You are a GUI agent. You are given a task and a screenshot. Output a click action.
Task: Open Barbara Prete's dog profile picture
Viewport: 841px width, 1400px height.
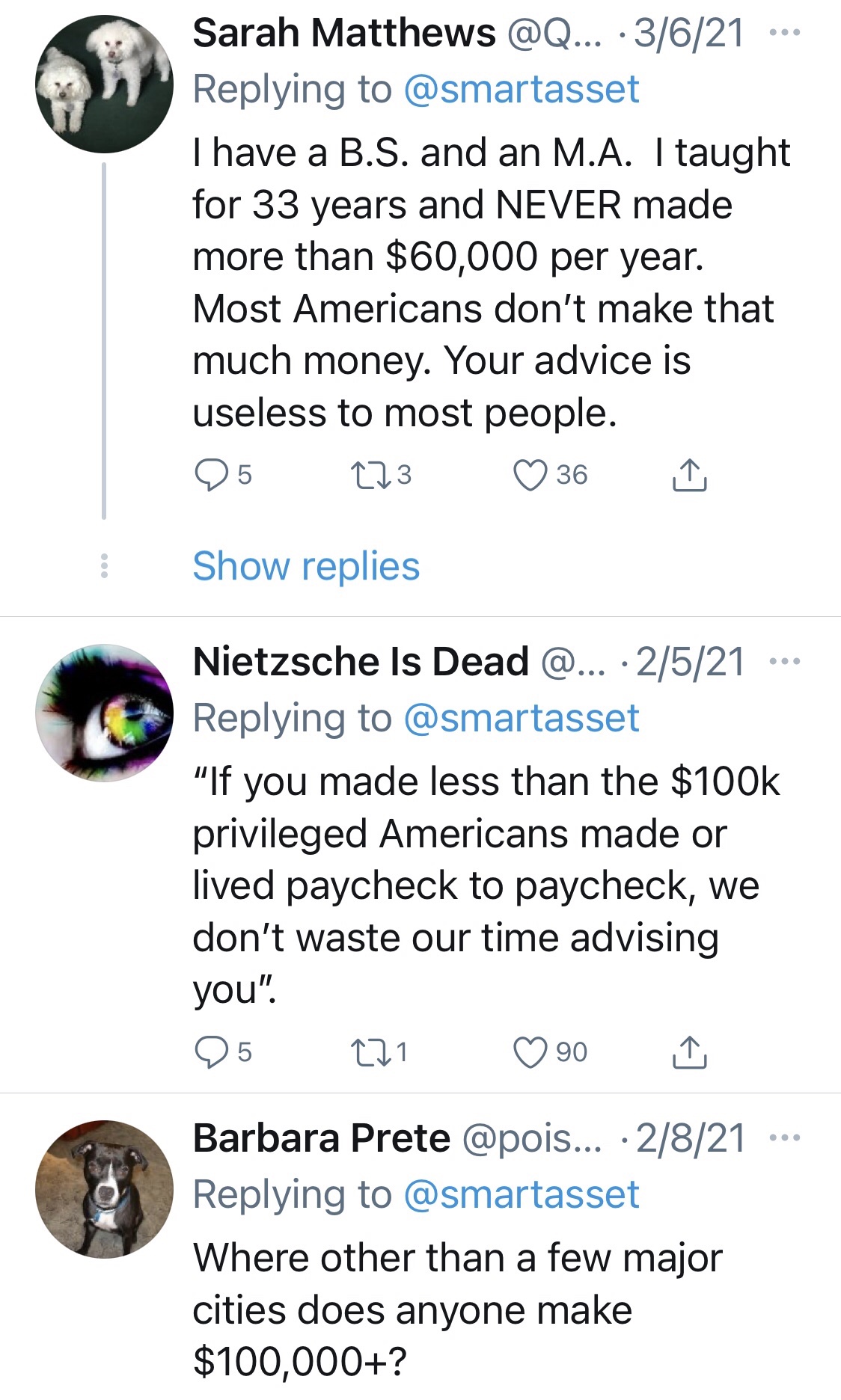(104, 1189)
